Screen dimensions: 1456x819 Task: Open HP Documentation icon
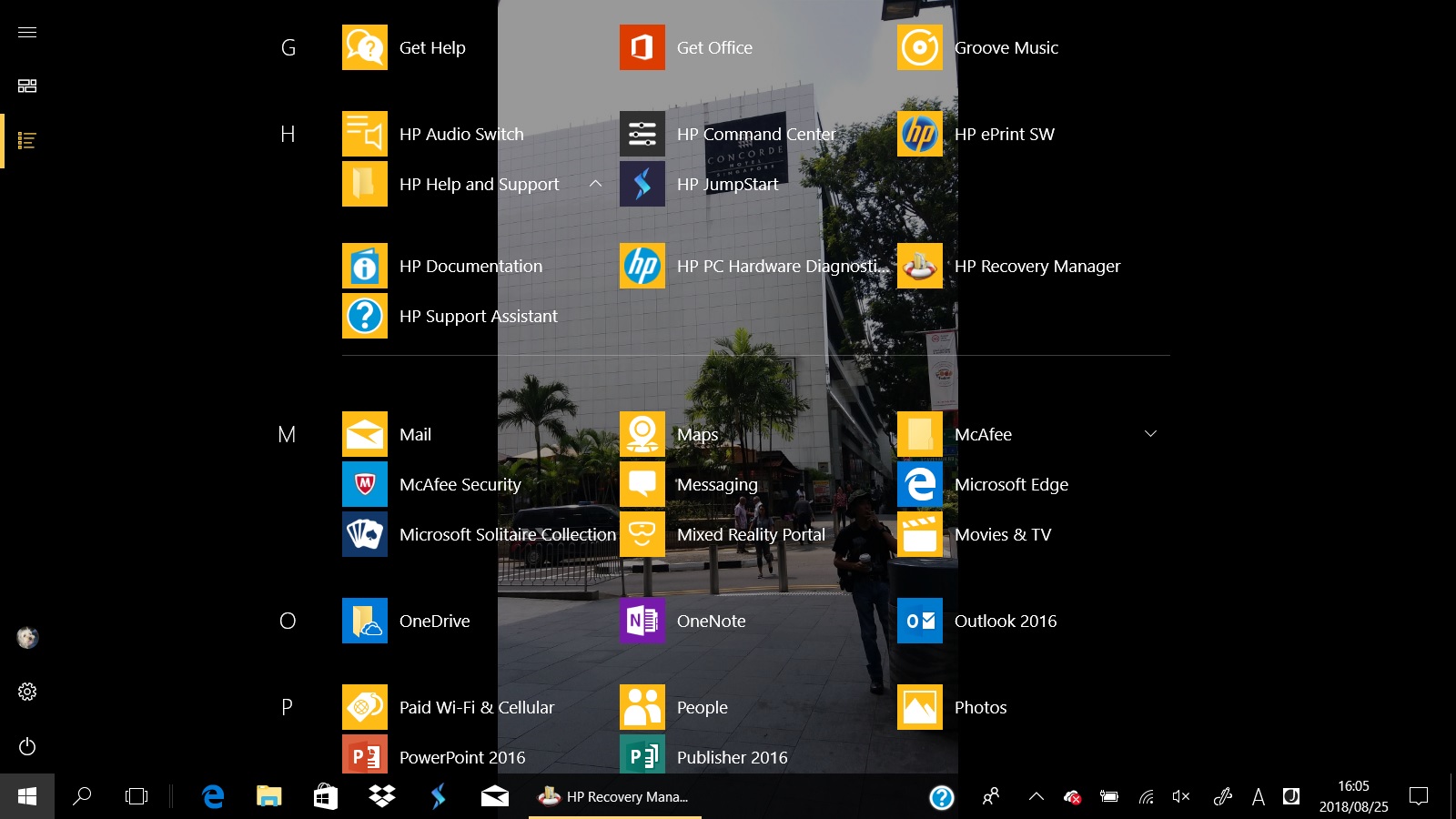[x=365, y=266]
